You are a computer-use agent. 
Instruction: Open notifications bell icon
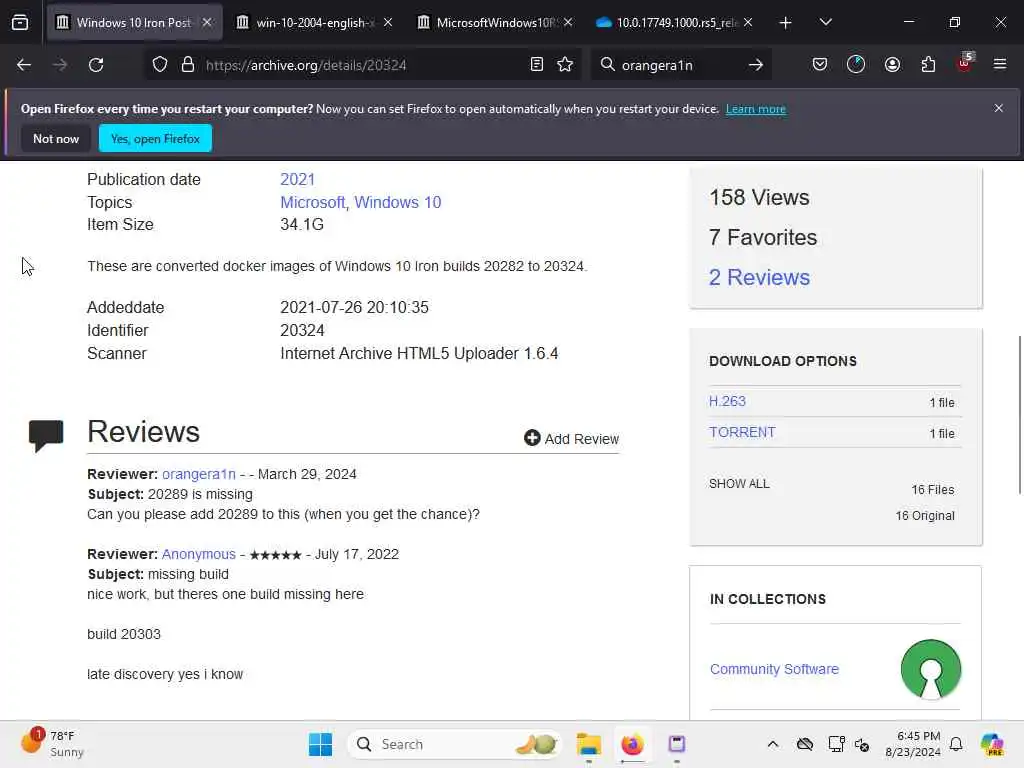tap(956, 744)
